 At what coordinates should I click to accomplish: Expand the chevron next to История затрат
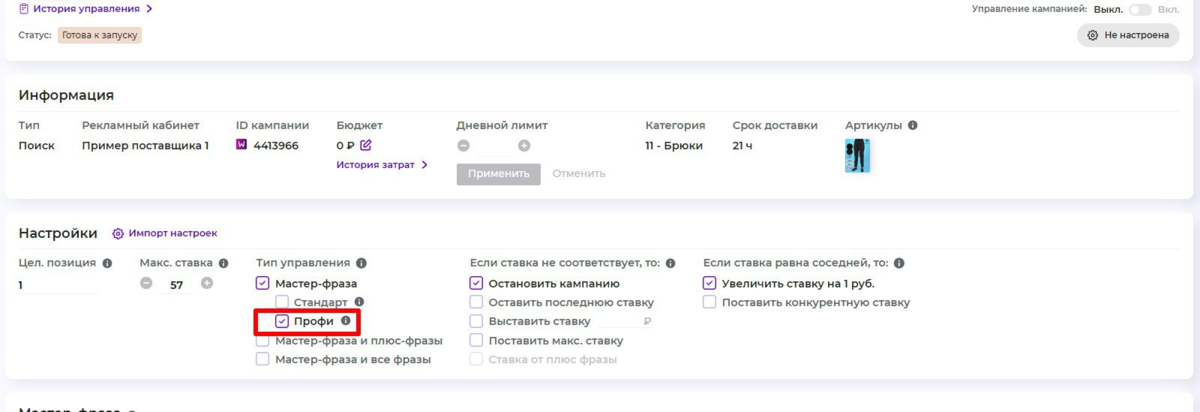(424, 165)
